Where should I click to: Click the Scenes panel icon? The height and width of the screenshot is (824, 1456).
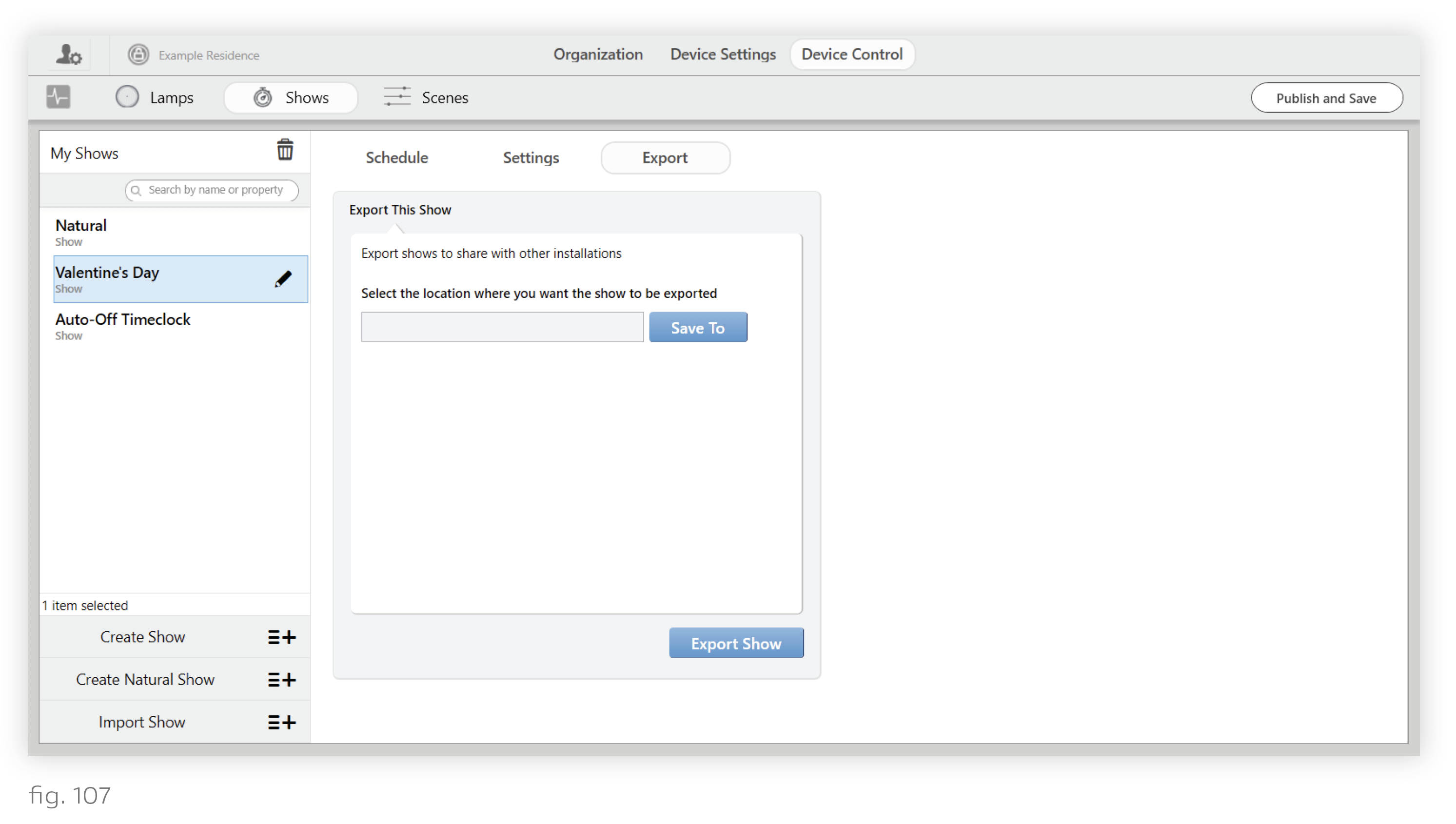coord(397,97)
